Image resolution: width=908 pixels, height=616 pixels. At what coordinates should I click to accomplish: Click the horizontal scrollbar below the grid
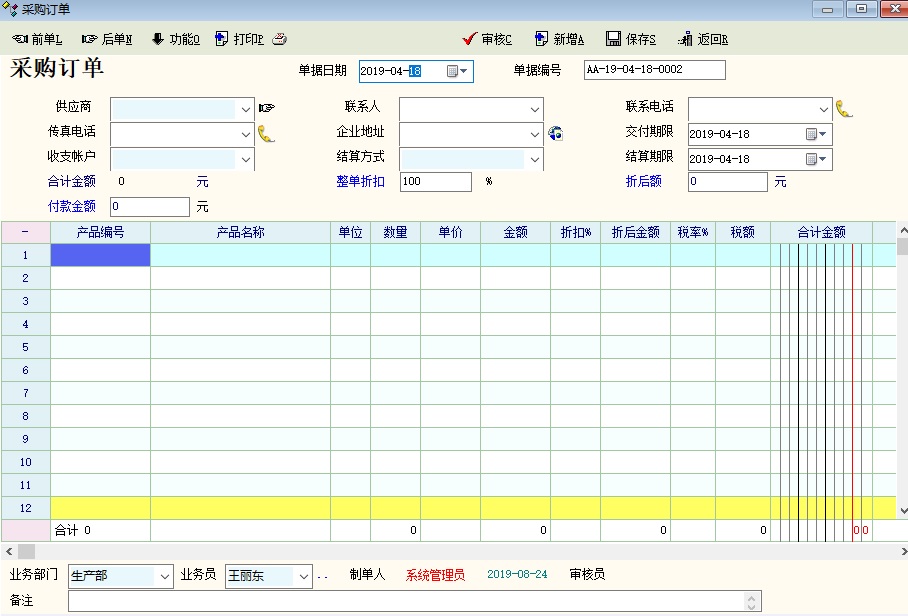click(x=450, y=551)
